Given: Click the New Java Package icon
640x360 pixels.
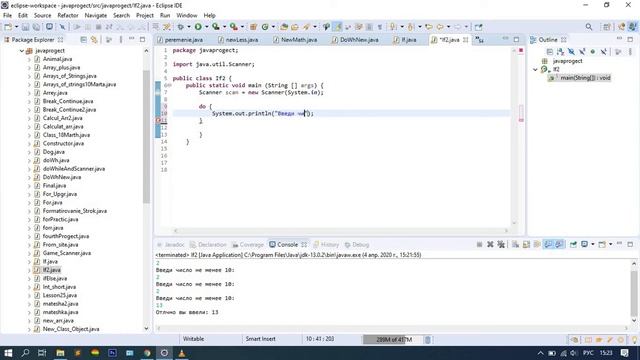Looking at the screenshot, I should 253,27.
